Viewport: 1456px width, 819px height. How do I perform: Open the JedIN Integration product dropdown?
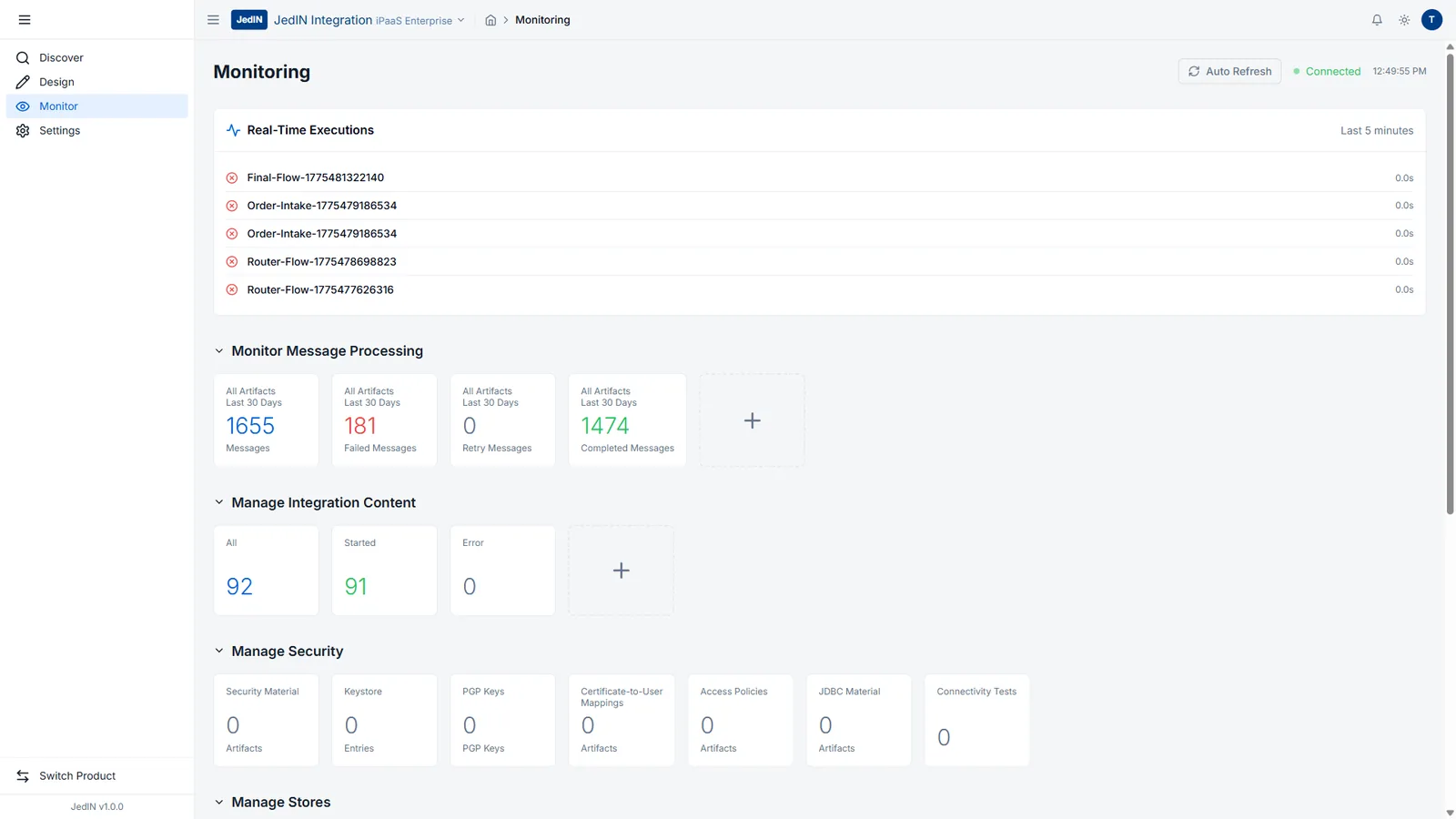tap(369, 20)
